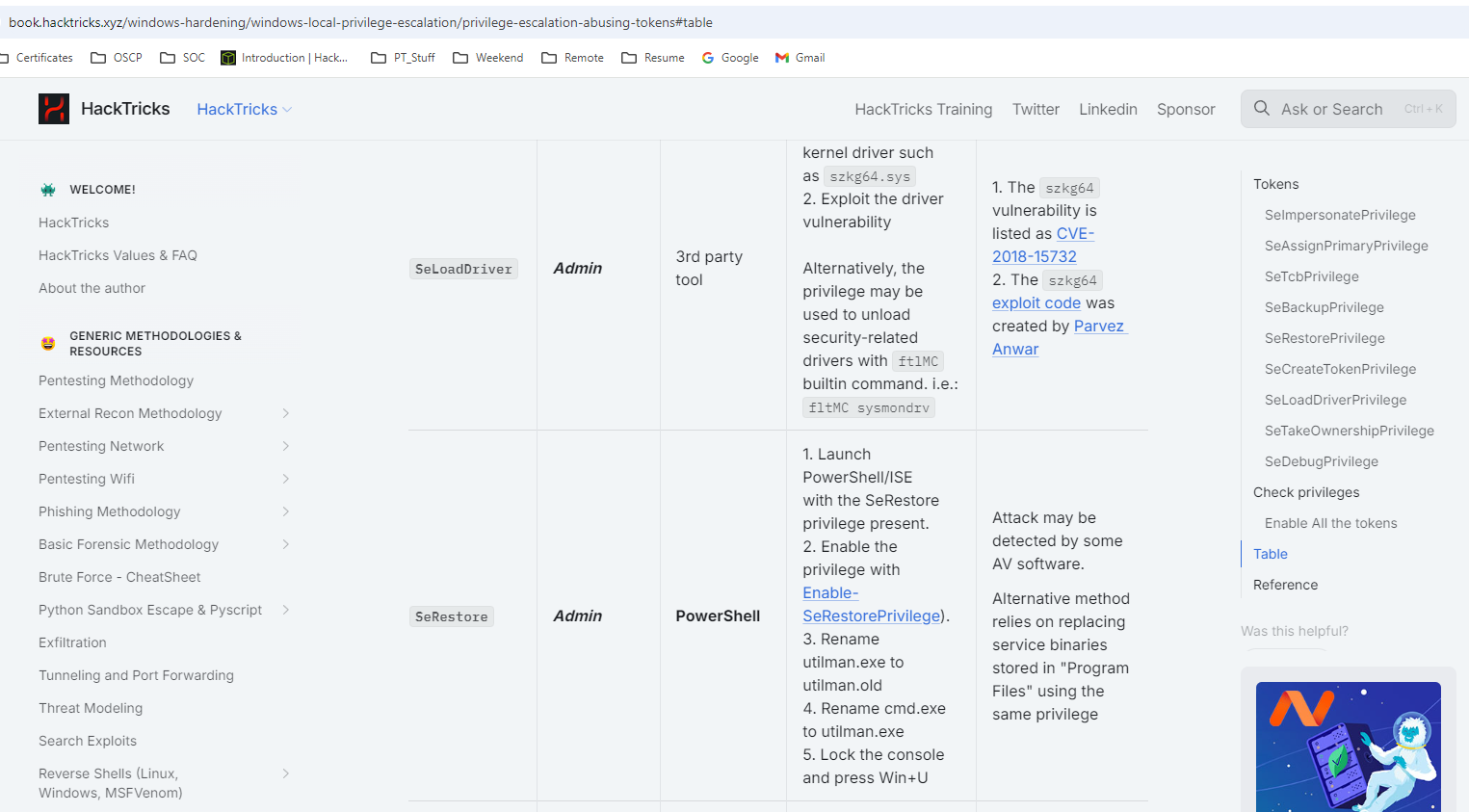Image resolution: width=1469 pixels, height=812 pixels.
Task: Expand Basic Forensic Methodology chevron
Action: (x=286, y=544)
